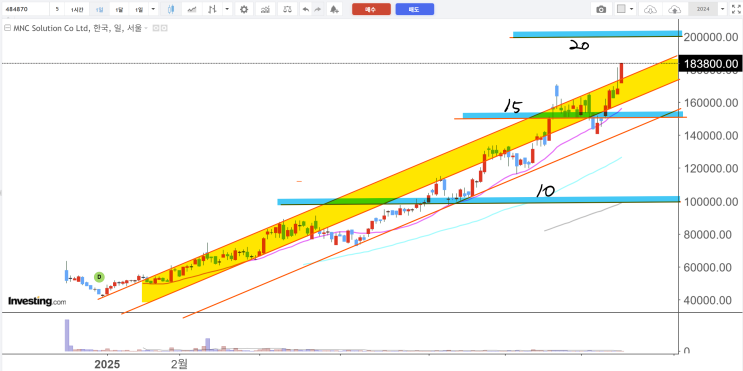The width and height of the screenshot is (743, 371).
Task: Click the red 매수 buy button
Action: [x=372, y=9]
